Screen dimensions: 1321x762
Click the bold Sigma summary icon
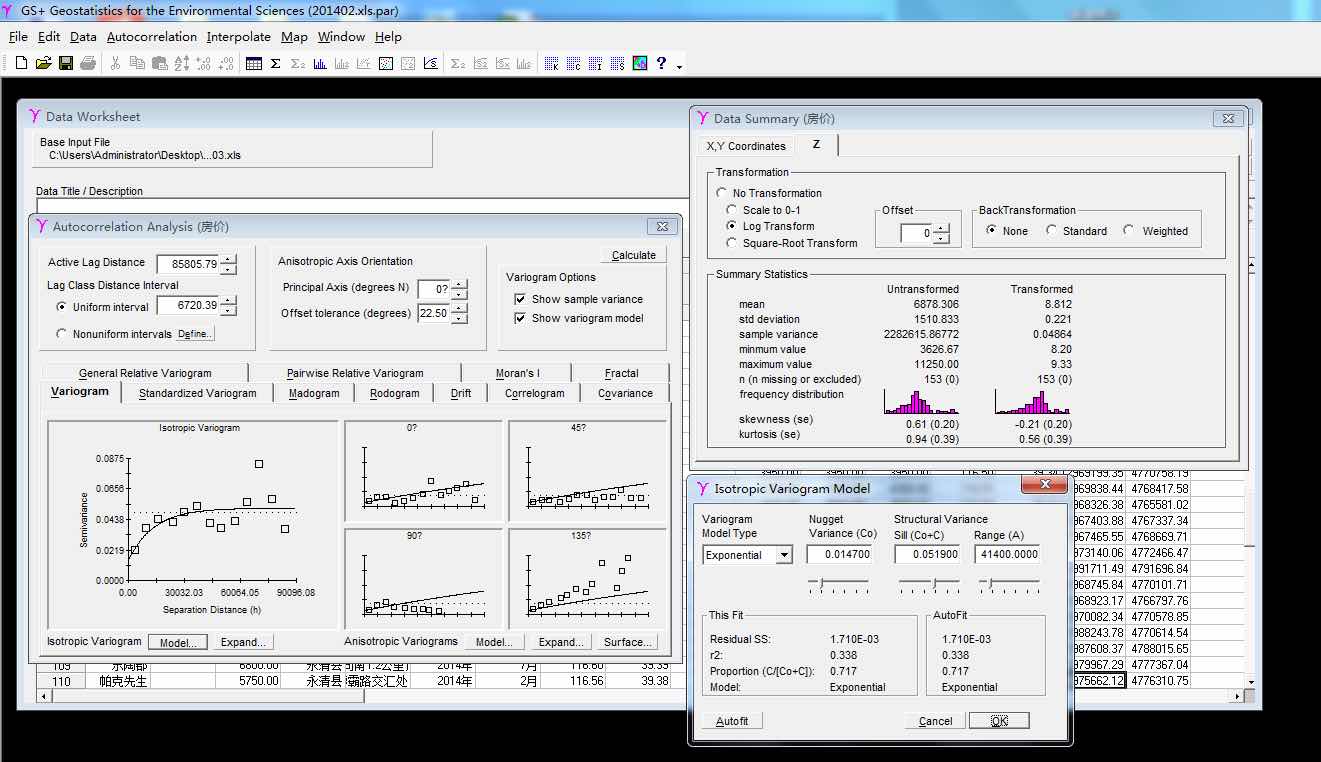pyautogui.click(x=275, y=63)
